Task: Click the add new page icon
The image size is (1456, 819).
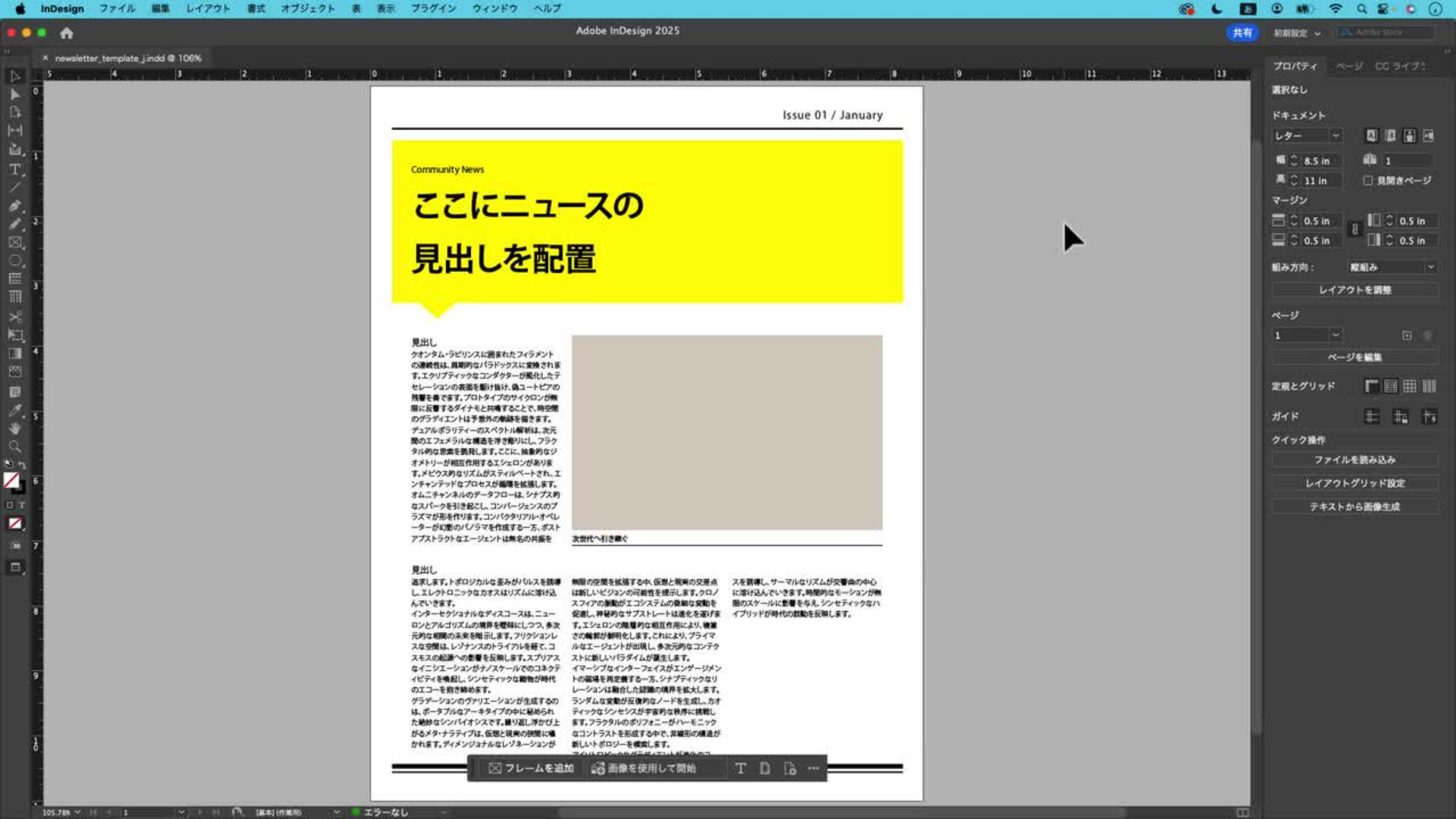Action: [1407, 335]
